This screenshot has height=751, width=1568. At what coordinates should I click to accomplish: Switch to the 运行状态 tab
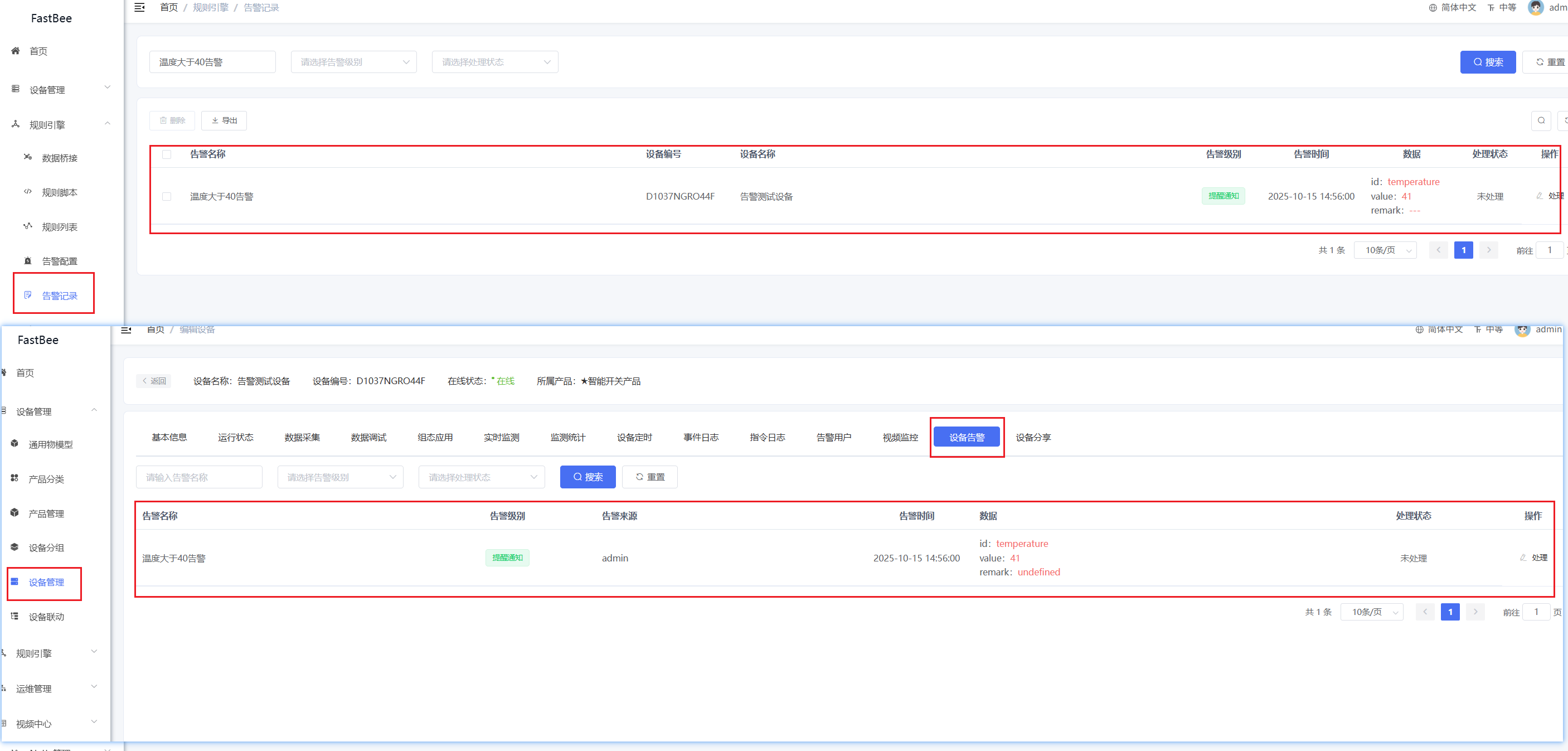tap(236, 438)
